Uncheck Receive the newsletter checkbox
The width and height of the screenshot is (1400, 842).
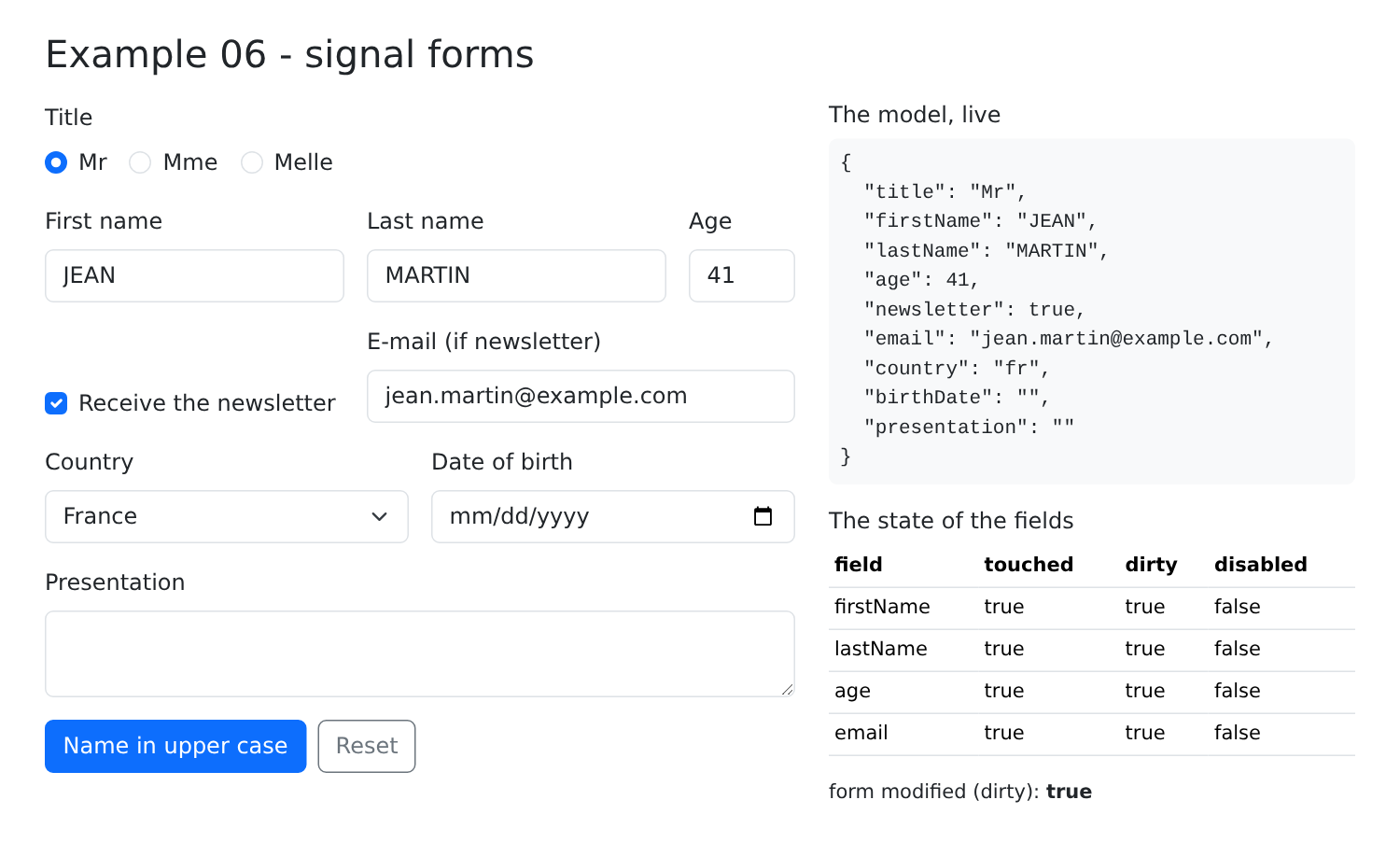click(56, 403)
